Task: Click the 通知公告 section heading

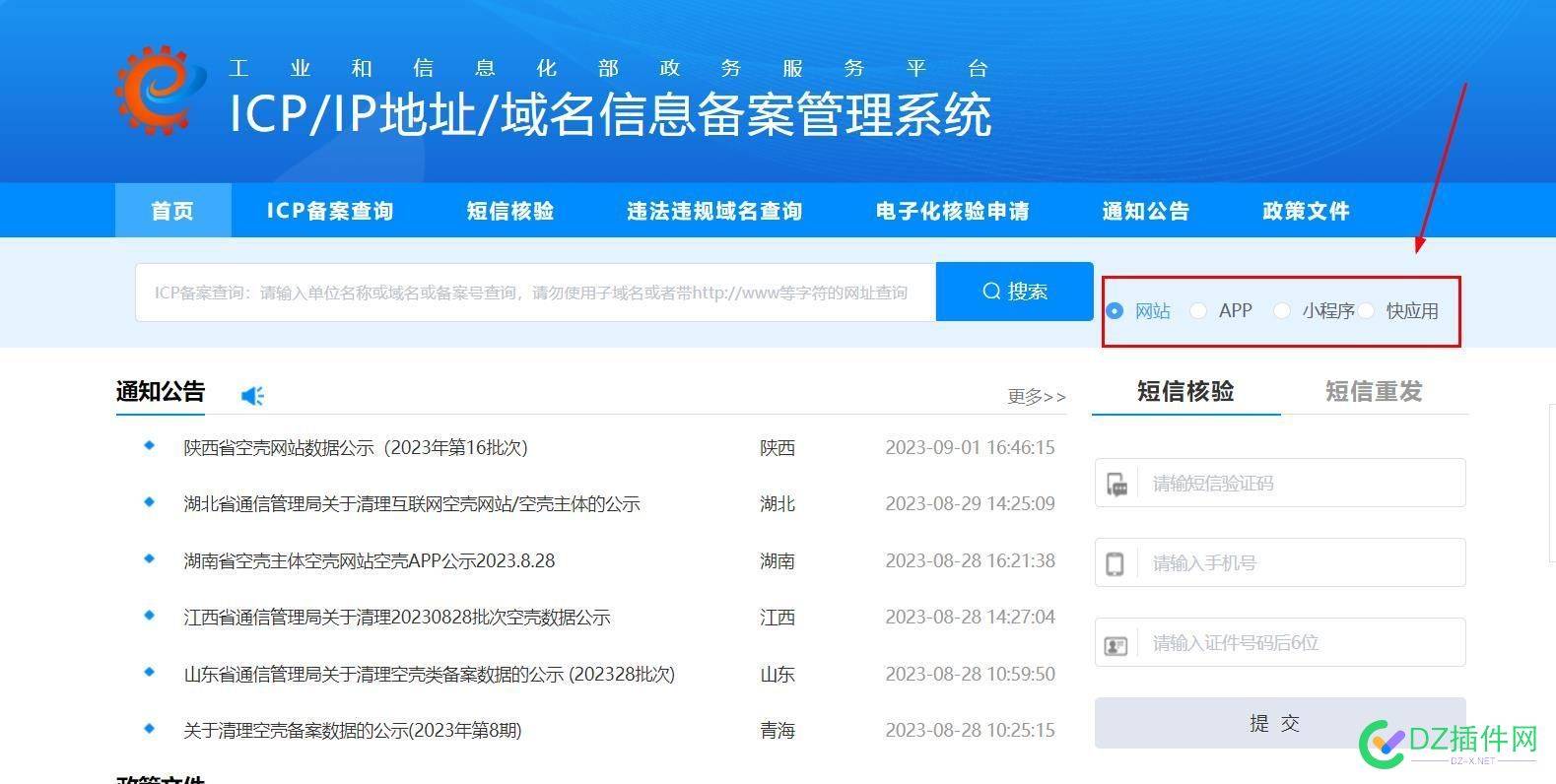Action: point(161,391)
